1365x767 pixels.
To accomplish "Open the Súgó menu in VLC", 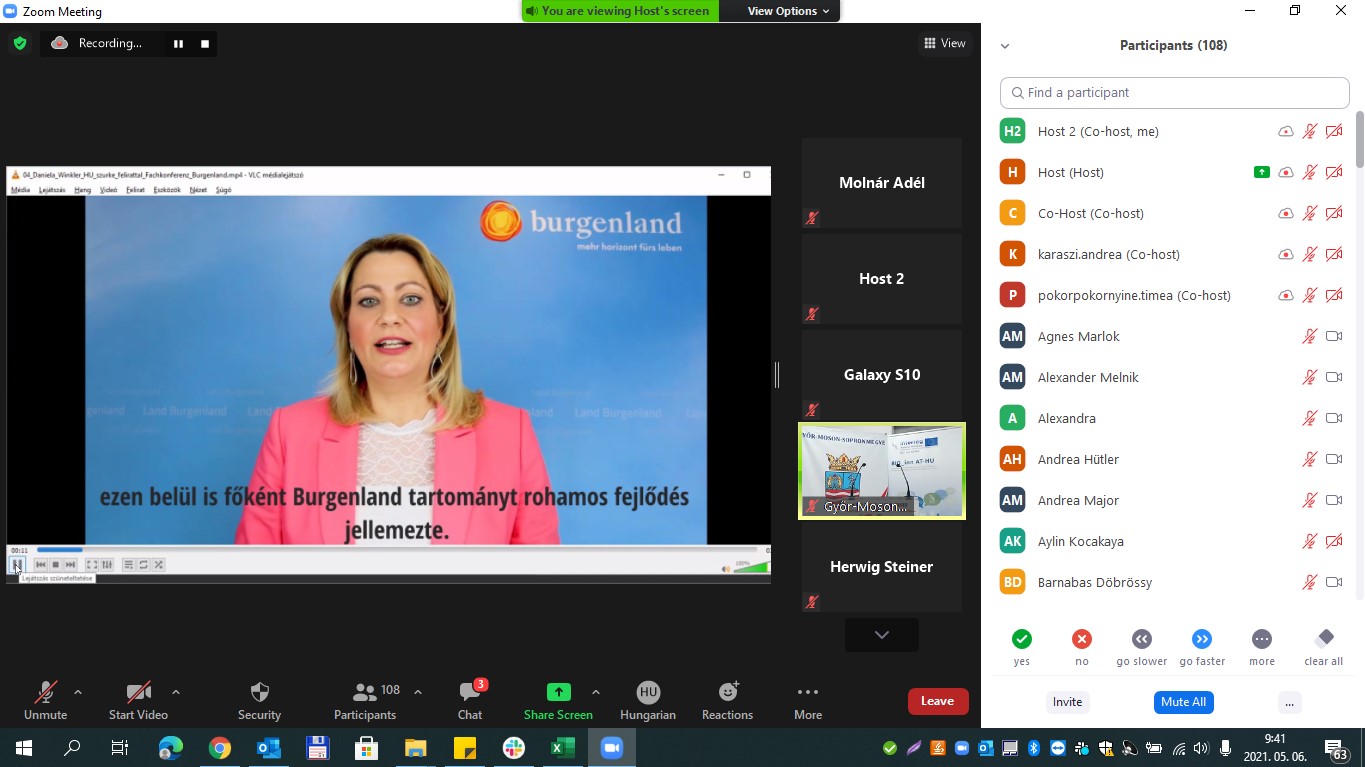I will click(x=223, y=189).
